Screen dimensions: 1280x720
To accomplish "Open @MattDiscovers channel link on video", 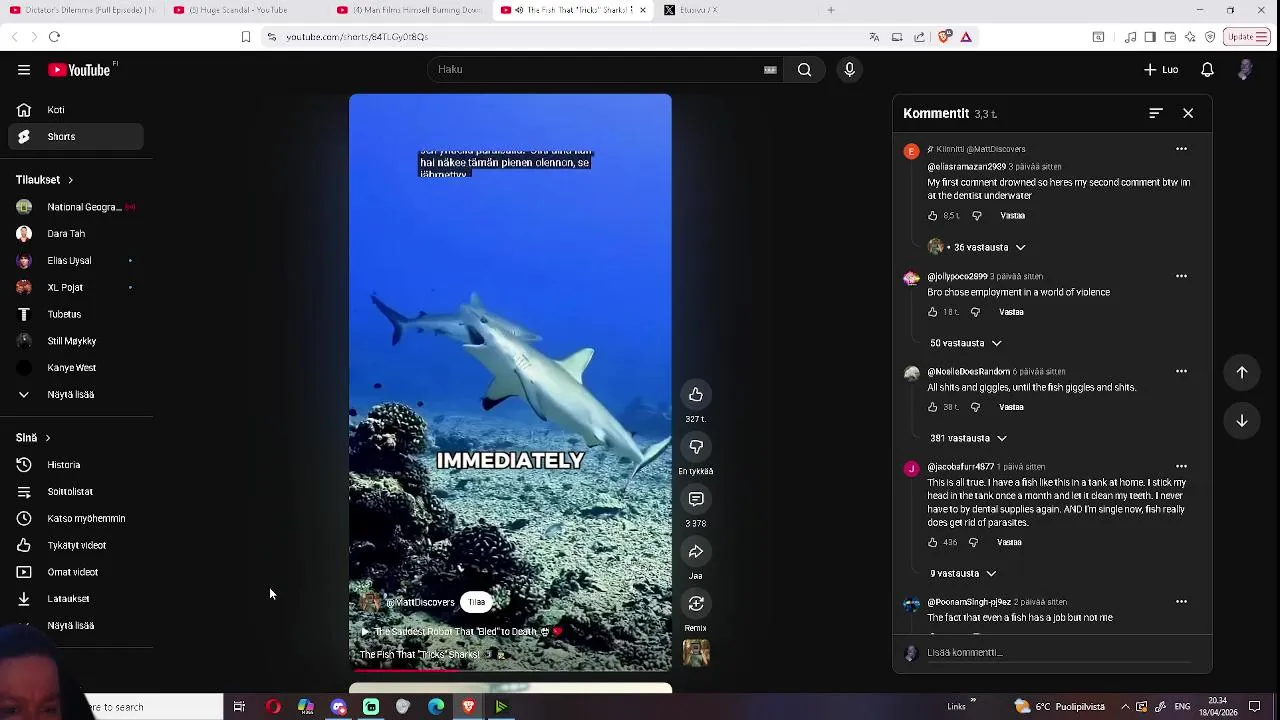I will pyautogui.click(x=420, y=603).
